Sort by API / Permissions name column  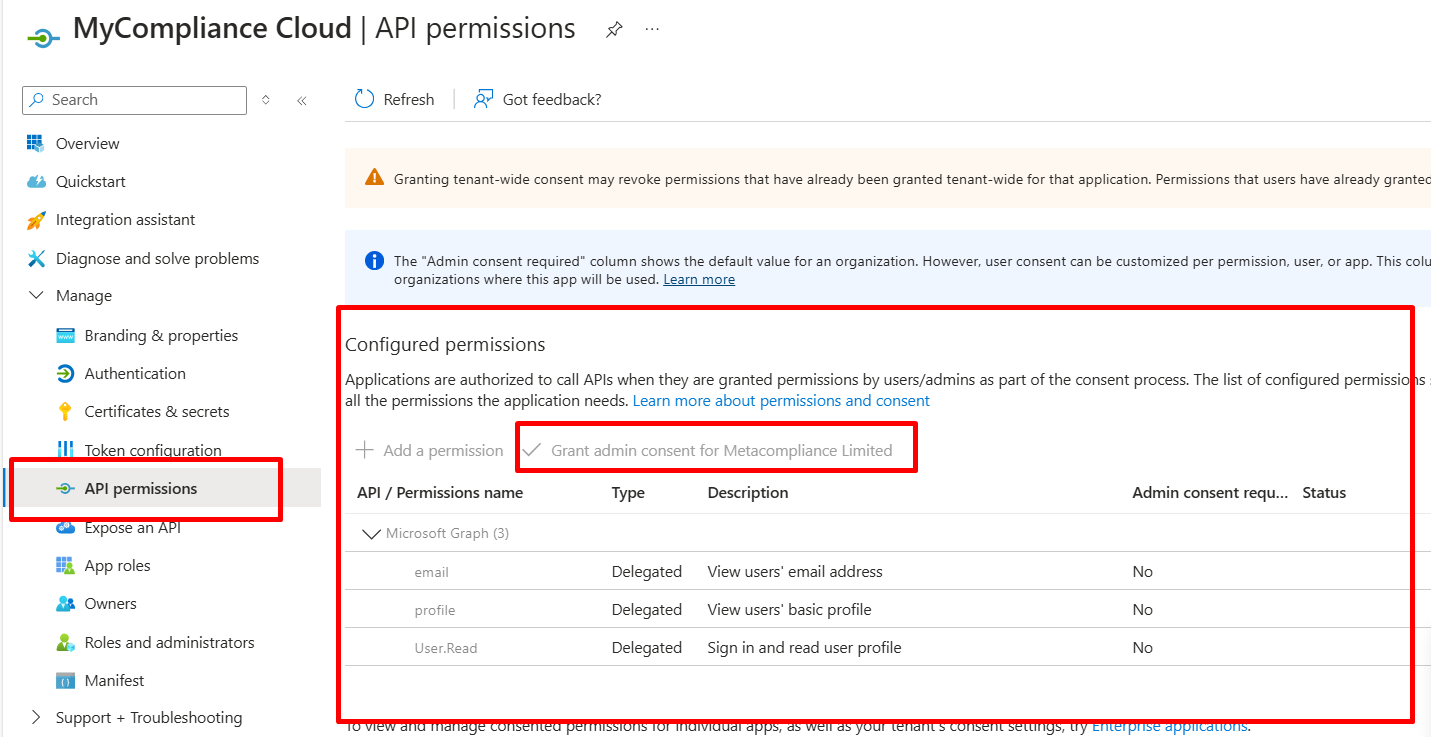tap(440, 492)
